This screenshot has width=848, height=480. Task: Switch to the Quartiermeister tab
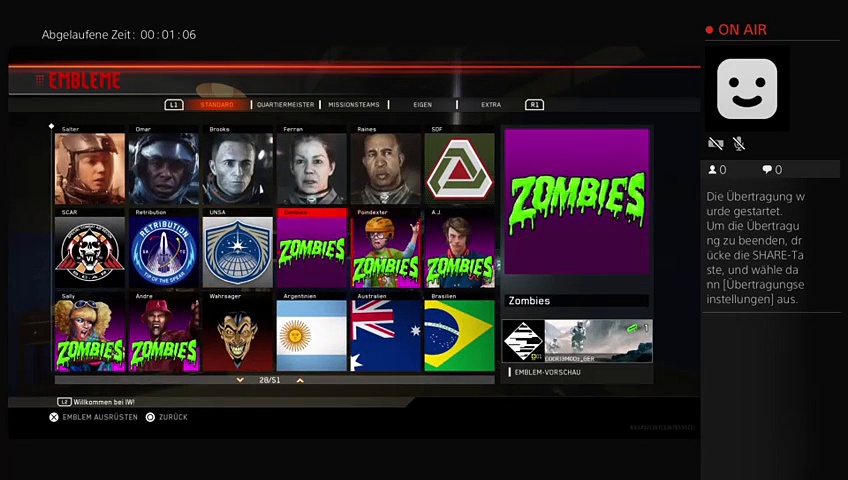pyautogui.click(x=285, y=104)
